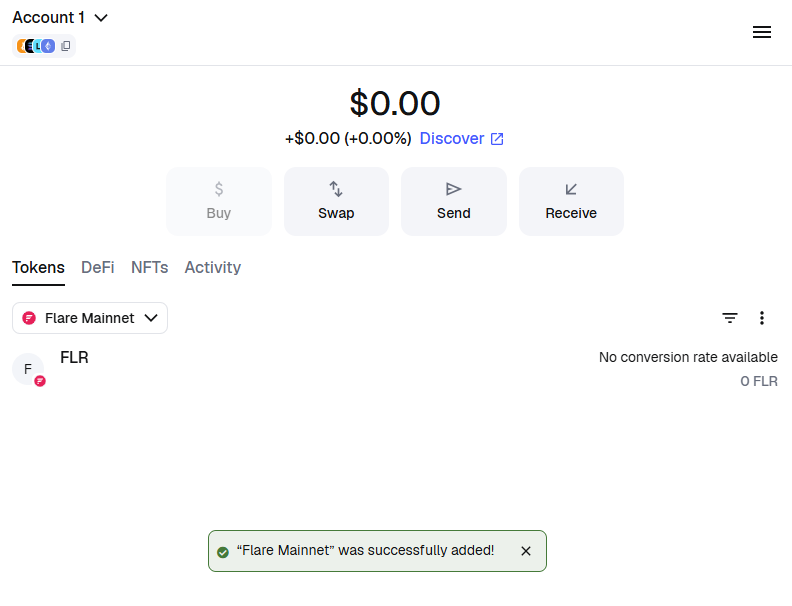Open the hamburger main menu

click(x=762, y=32)
